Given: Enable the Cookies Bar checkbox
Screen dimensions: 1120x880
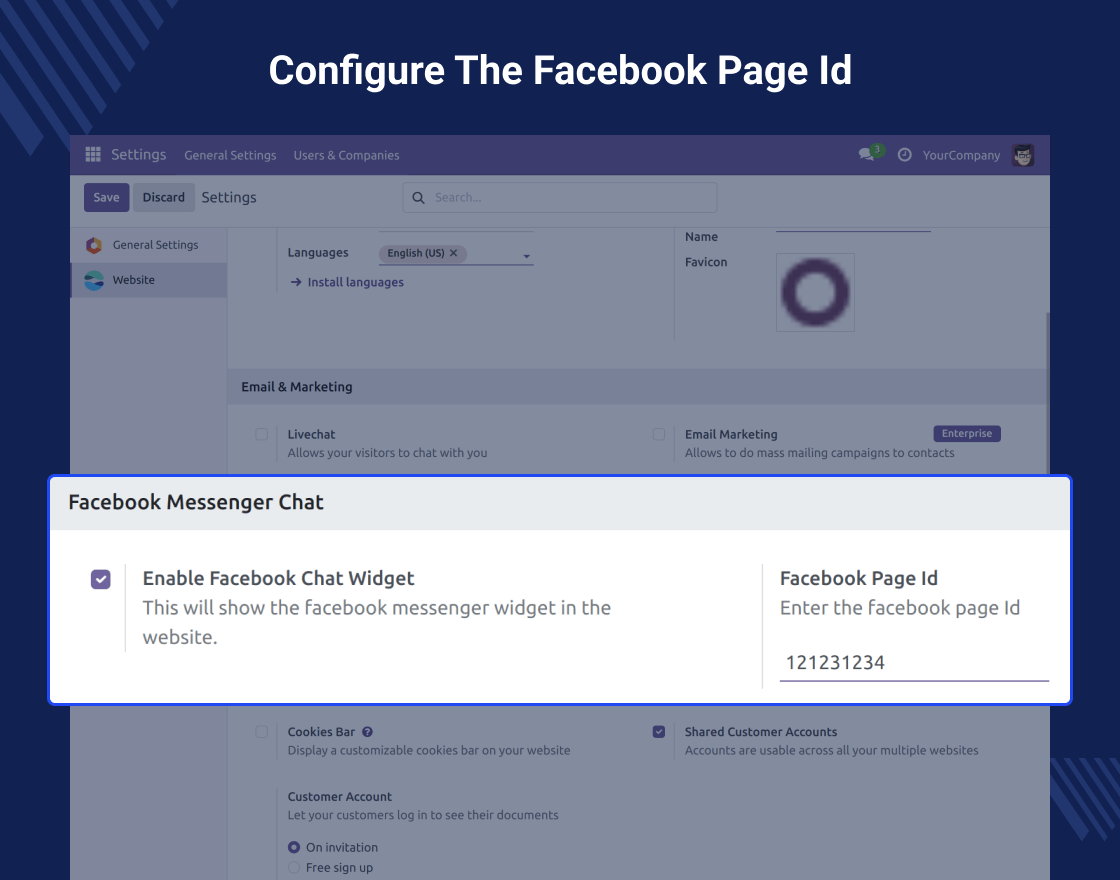Looking at the screenshot, I should 261,732.
